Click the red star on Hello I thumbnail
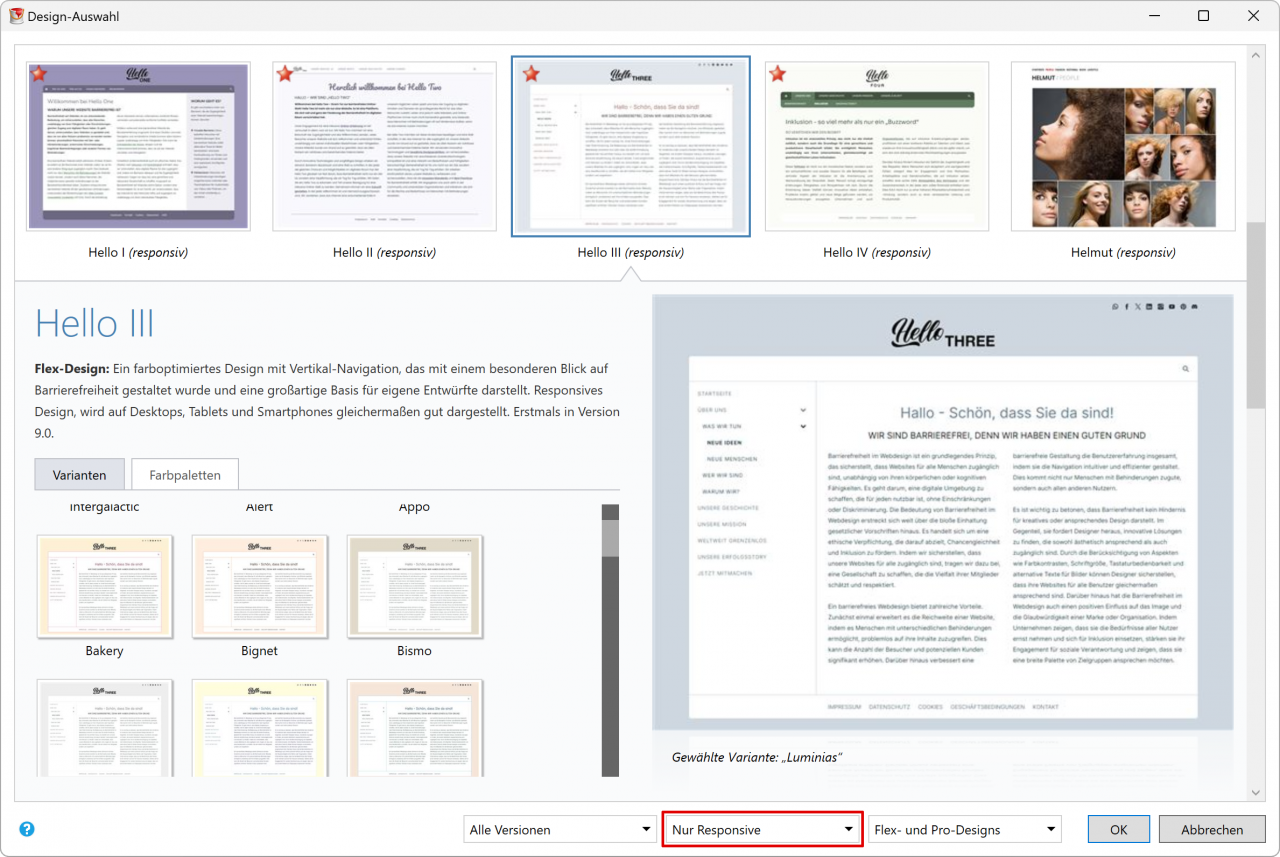1280x857 pixels. click(x=38, y=74)
